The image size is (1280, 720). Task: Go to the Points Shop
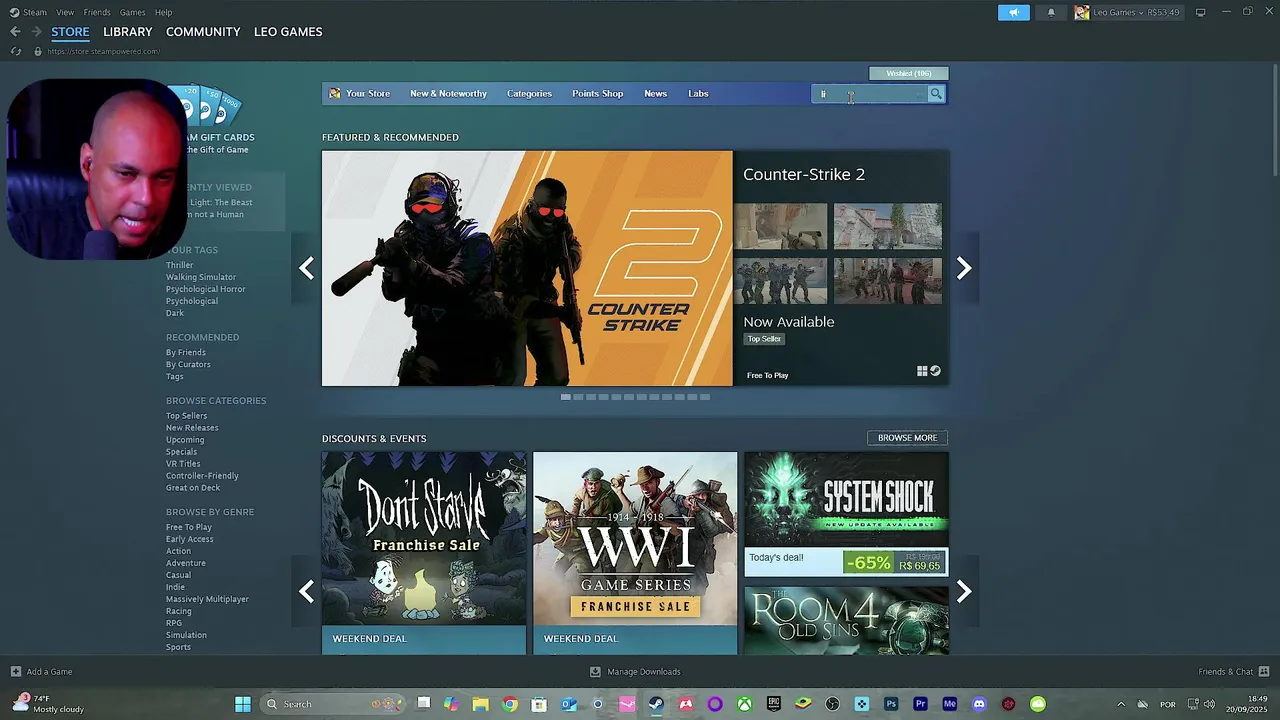597,94
